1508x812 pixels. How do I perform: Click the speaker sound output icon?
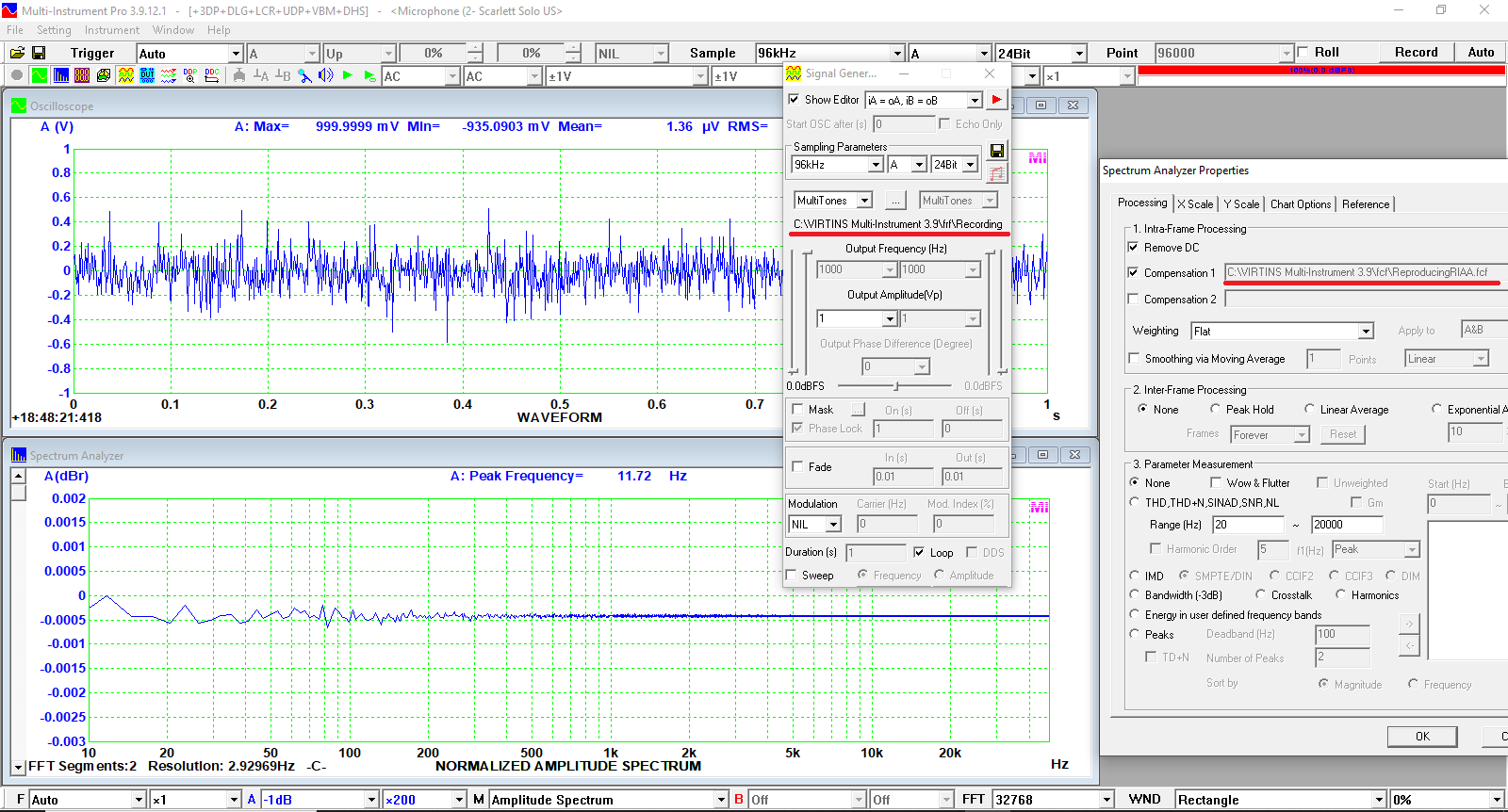[x=326, y=75]
